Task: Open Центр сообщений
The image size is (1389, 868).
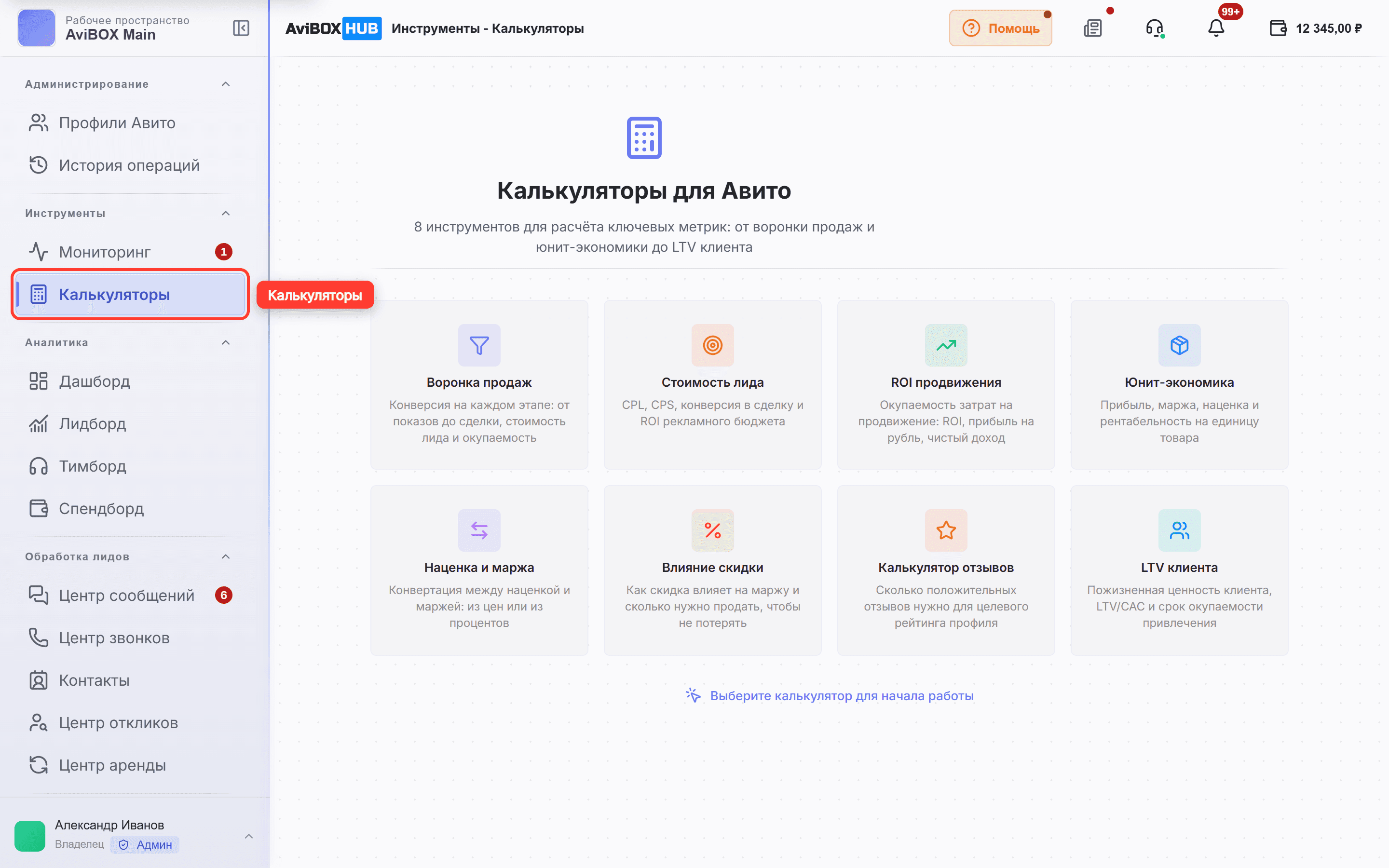Action: click(x=130, y=596)
